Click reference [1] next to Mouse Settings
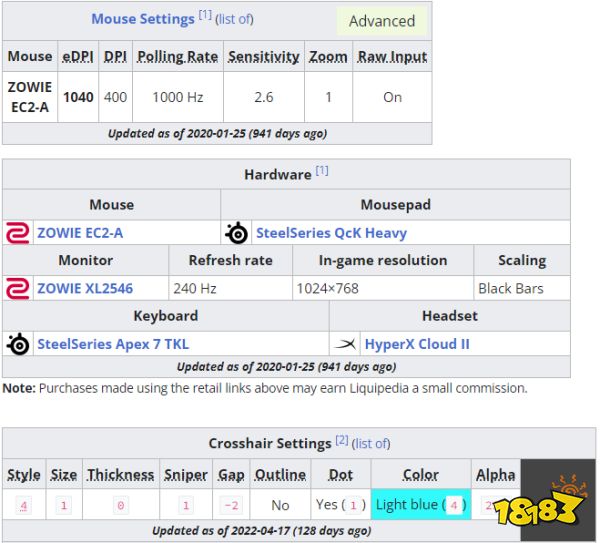Image resolution: width=600 pixels, height=543 pixels. [x=205, y=15]
